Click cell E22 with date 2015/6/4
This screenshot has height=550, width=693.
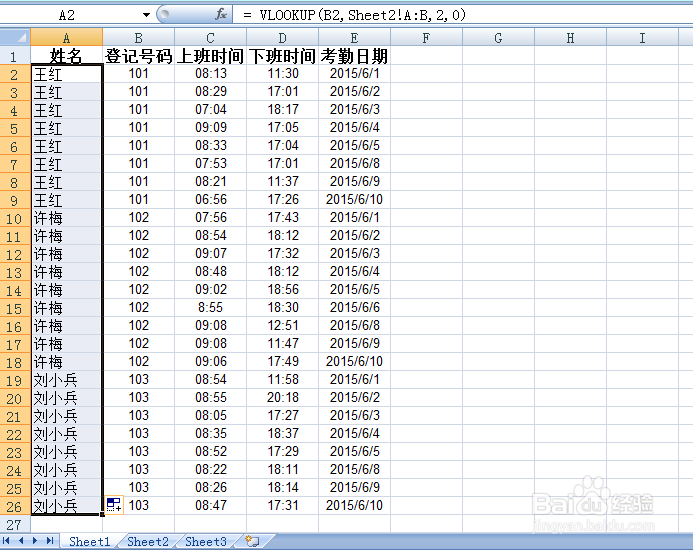[354, 434]
